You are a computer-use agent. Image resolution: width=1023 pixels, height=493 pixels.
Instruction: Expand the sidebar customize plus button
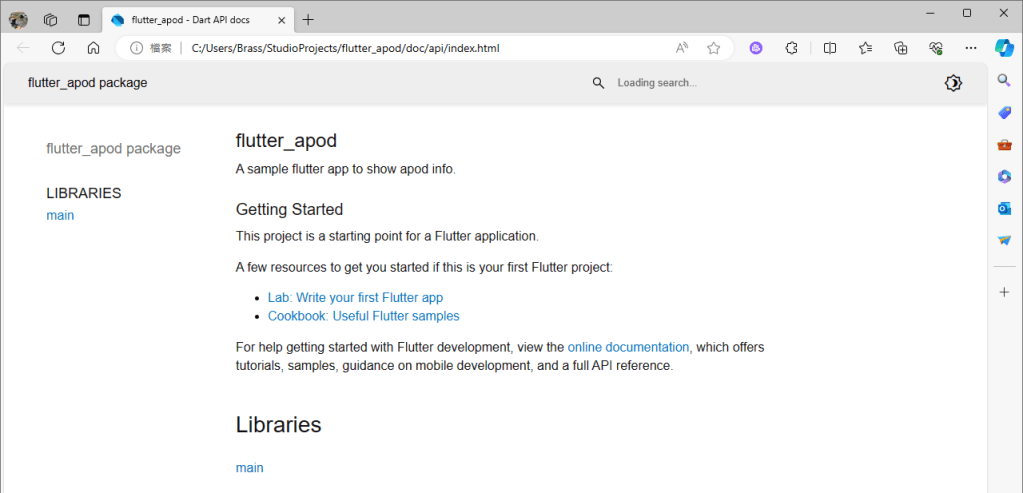[1004, 292]
